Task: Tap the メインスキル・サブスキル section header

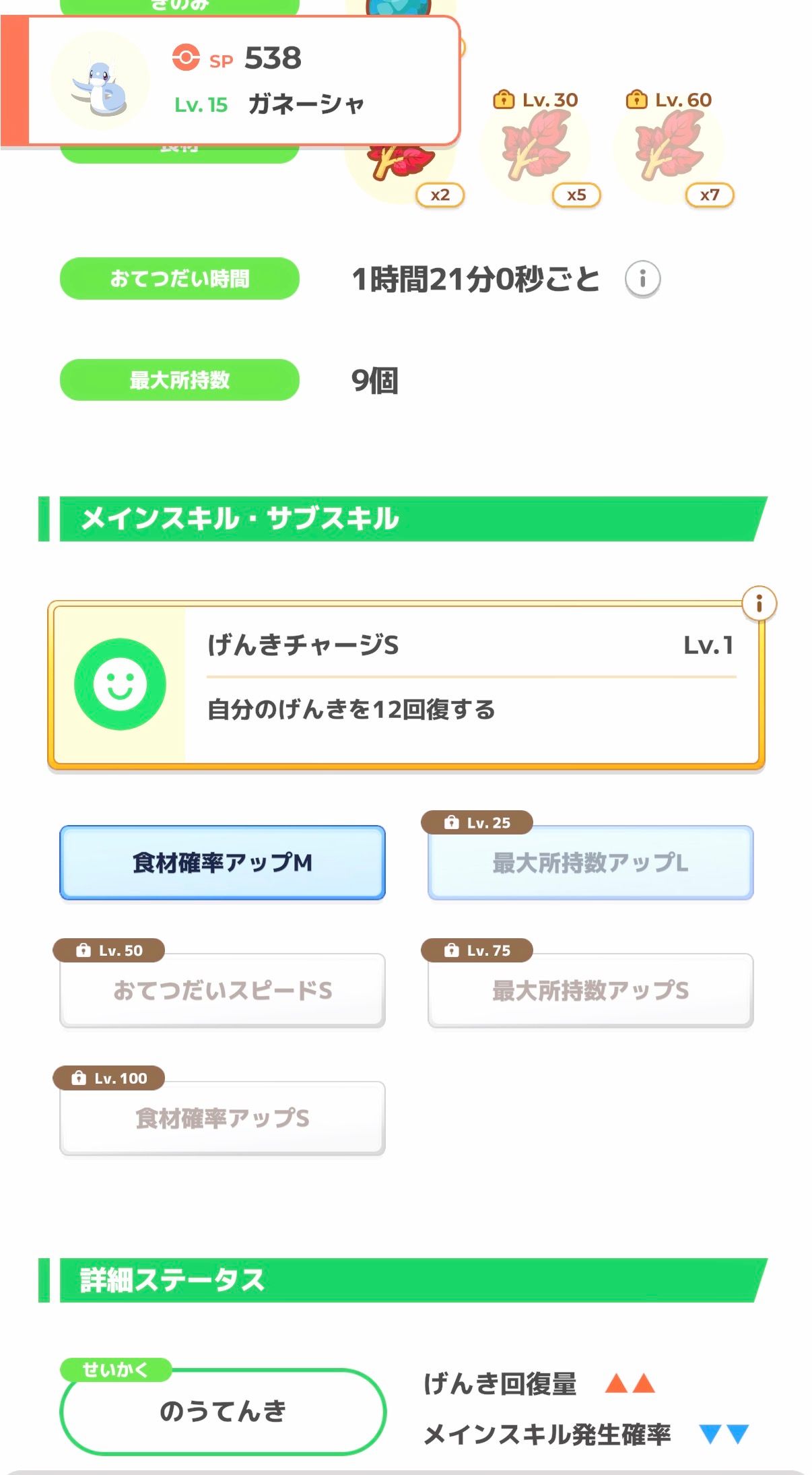Action: point(404,519)
